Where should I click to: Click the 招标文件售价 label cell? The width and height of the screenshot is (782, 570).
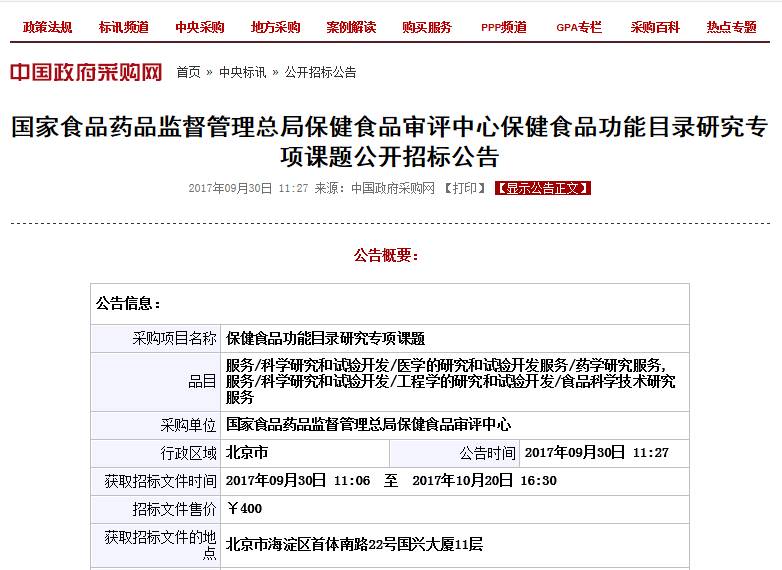tap(156, 509)
